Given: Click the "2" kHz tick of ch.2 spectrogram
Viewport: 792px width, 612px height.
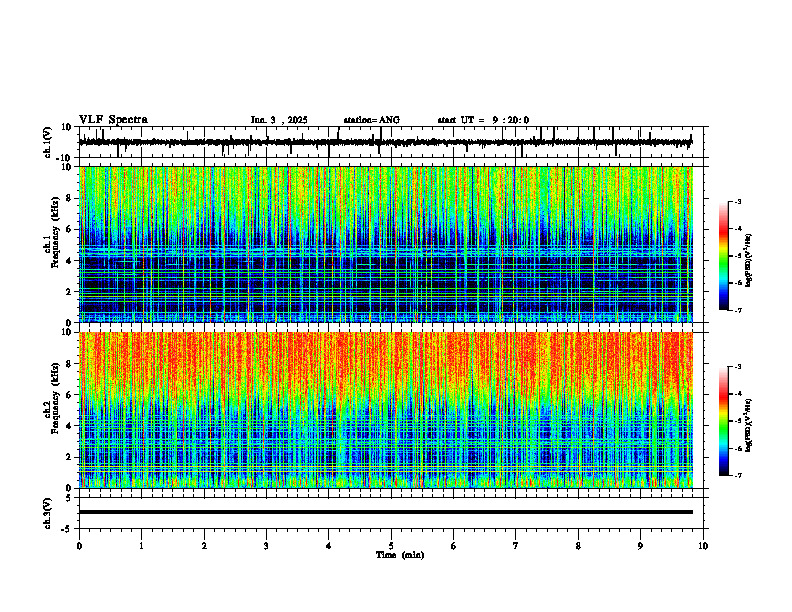Looking at the screenshot, I should coord(70,457).
